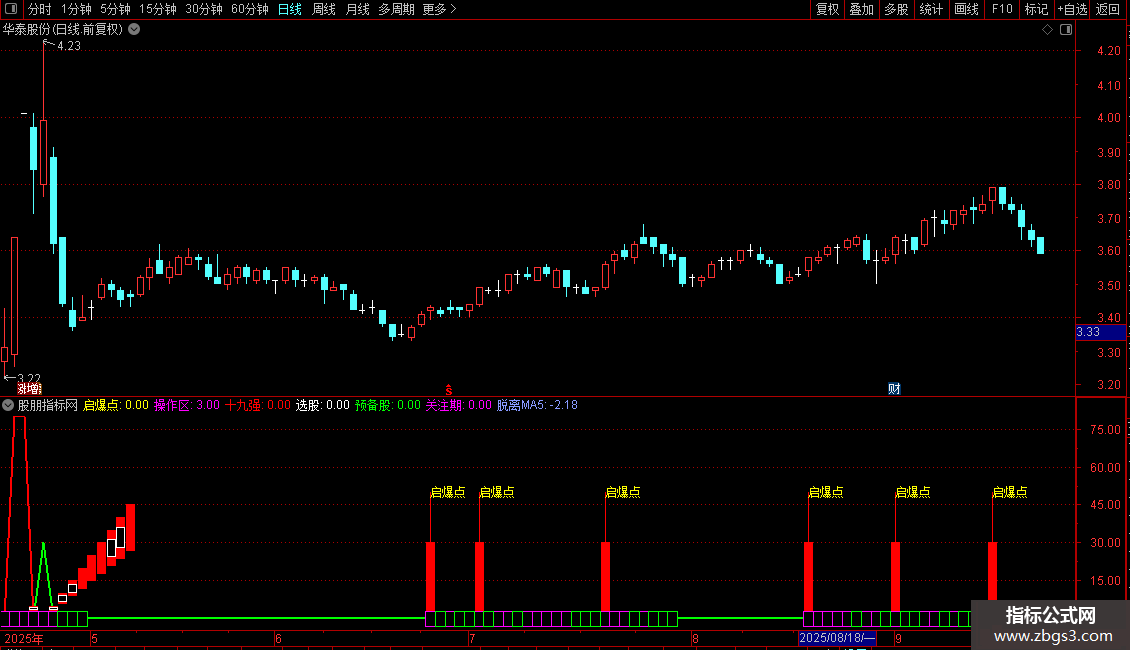
Task: Open the 多股 multi-stock view
Action: [x=896, y=9]
